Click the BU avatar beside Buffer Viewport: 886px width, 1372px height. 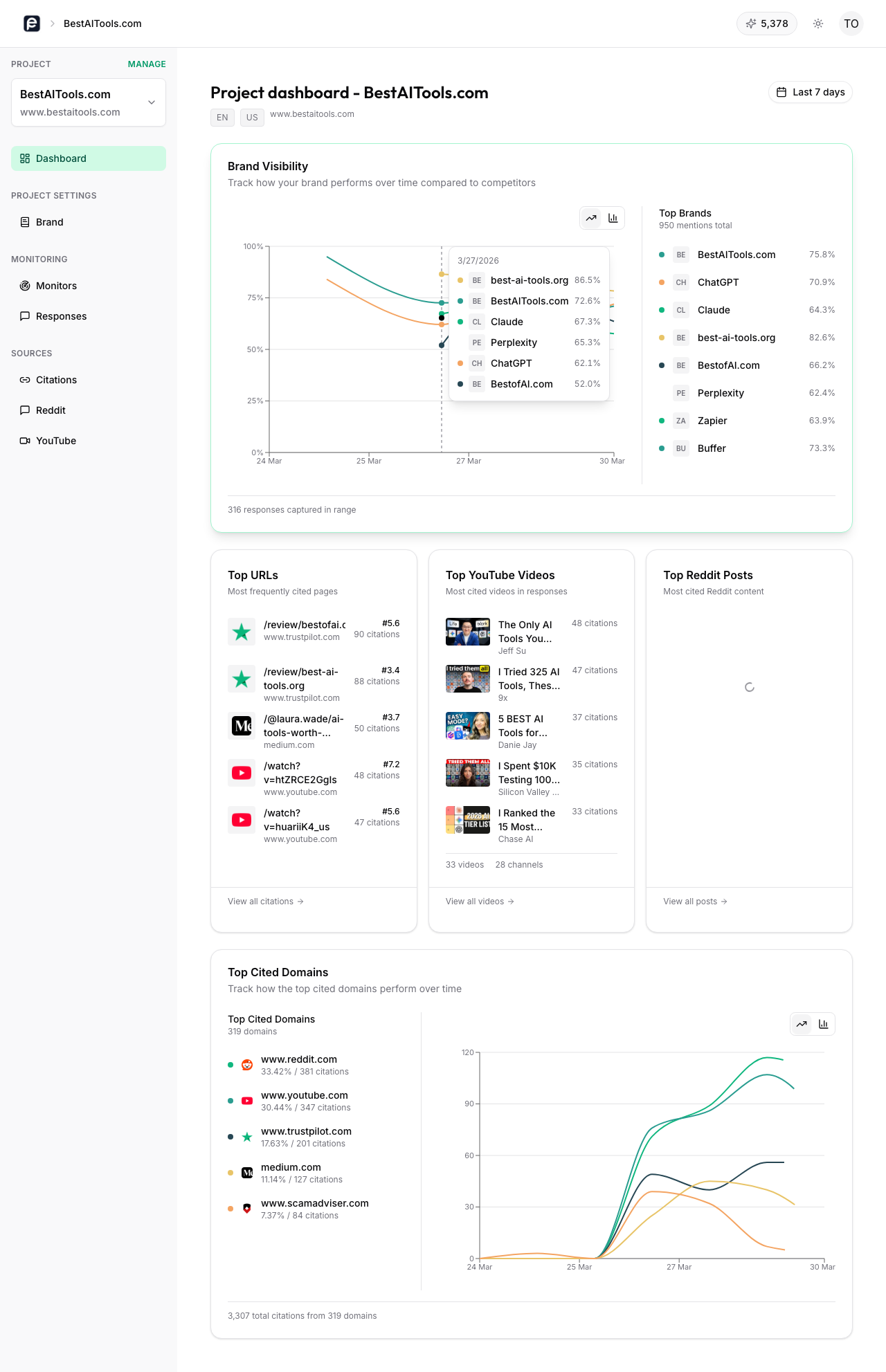point(681,448)
